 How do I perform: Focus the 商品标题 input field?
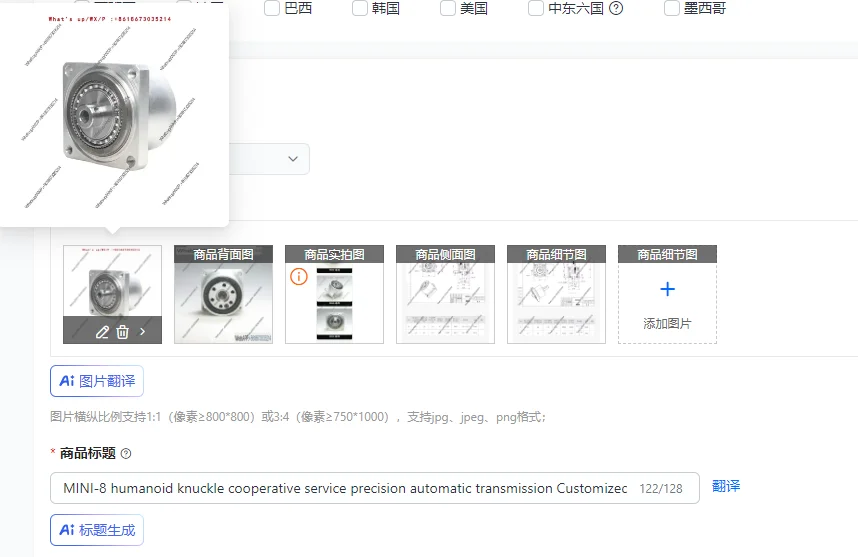[375, 488]
